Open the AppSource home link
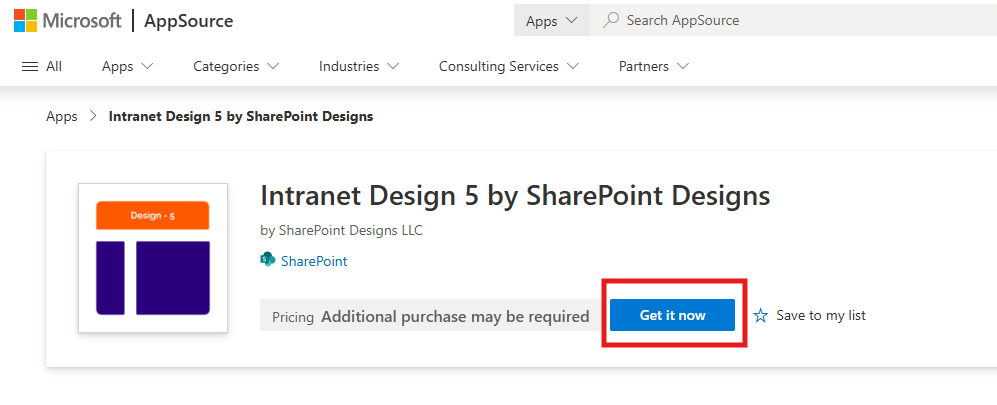This screenshot has height=405, width=997. (189, 21)
